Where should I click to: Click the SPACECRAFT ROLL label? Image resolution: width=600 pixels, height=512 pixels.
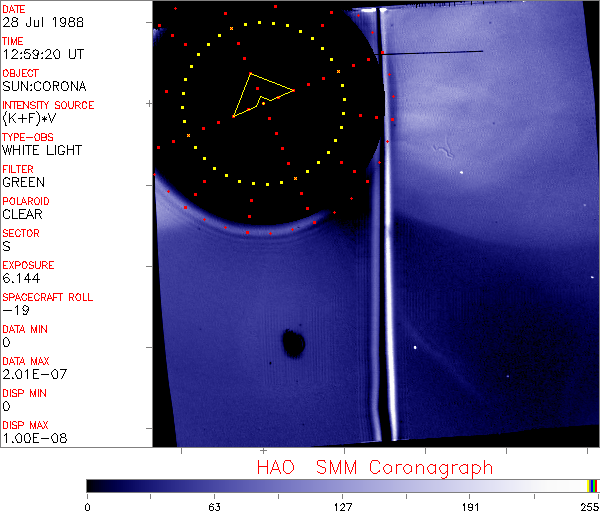48,297
